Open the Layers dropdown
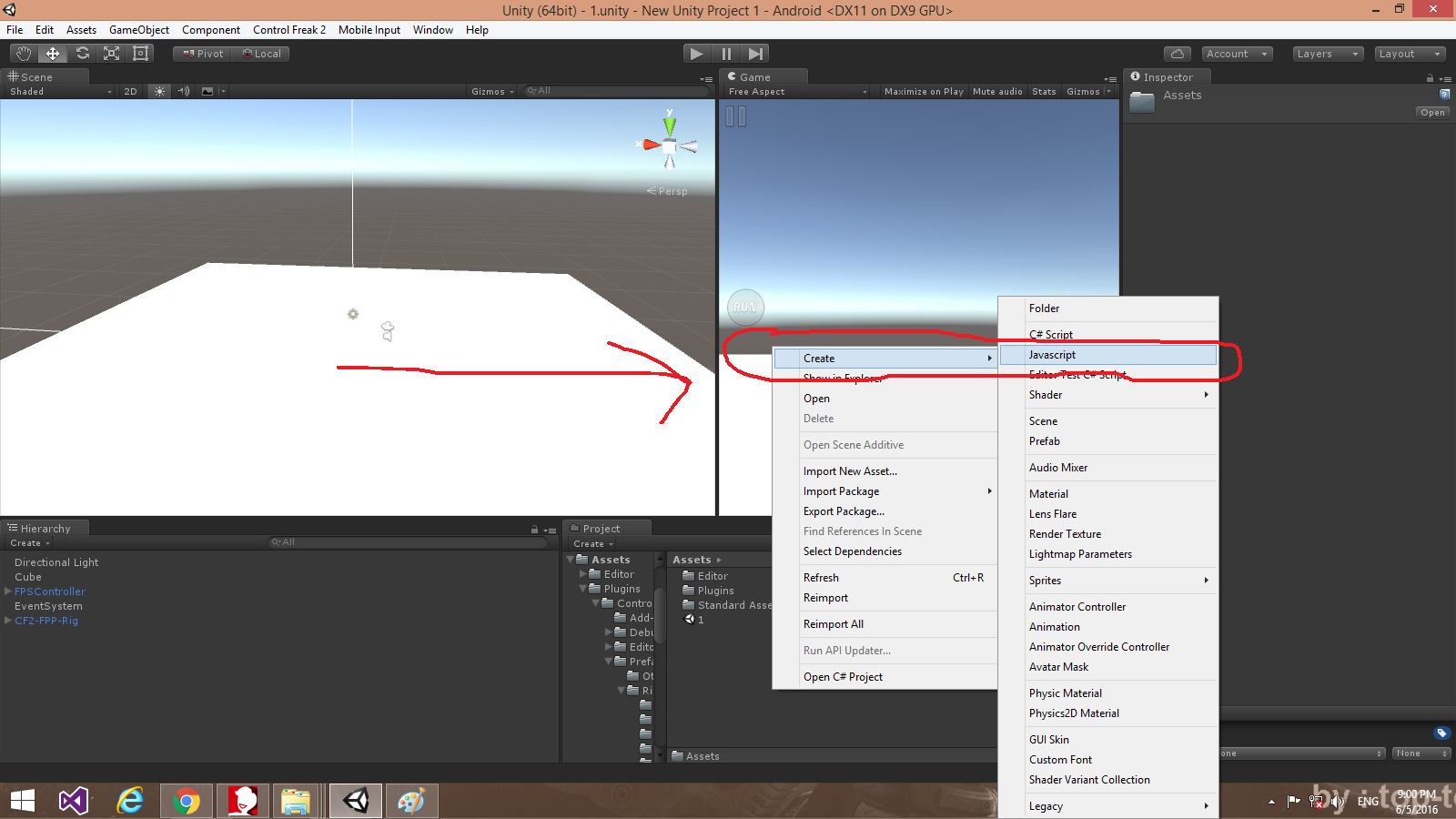 tap(1328, 54)
